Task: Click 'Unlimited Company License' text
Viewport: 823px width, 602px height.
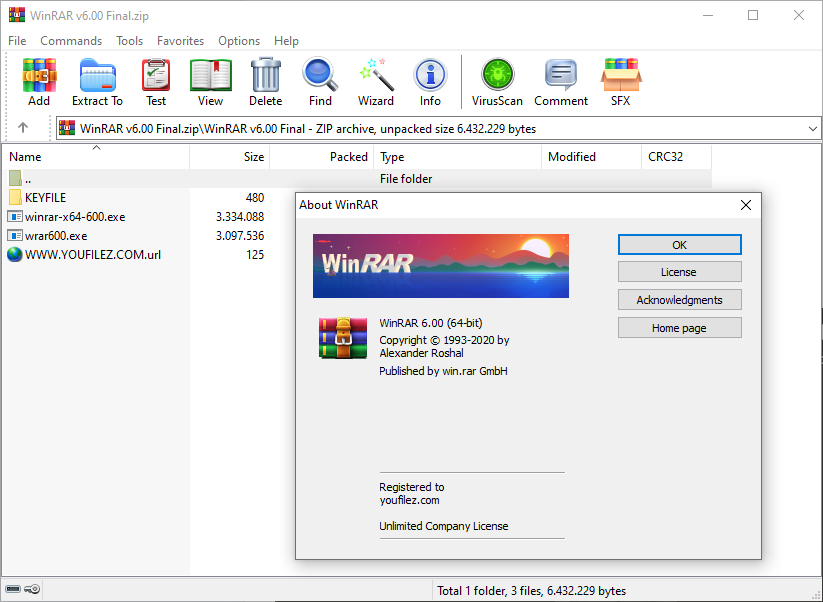Action: click(x=444, y=526)
